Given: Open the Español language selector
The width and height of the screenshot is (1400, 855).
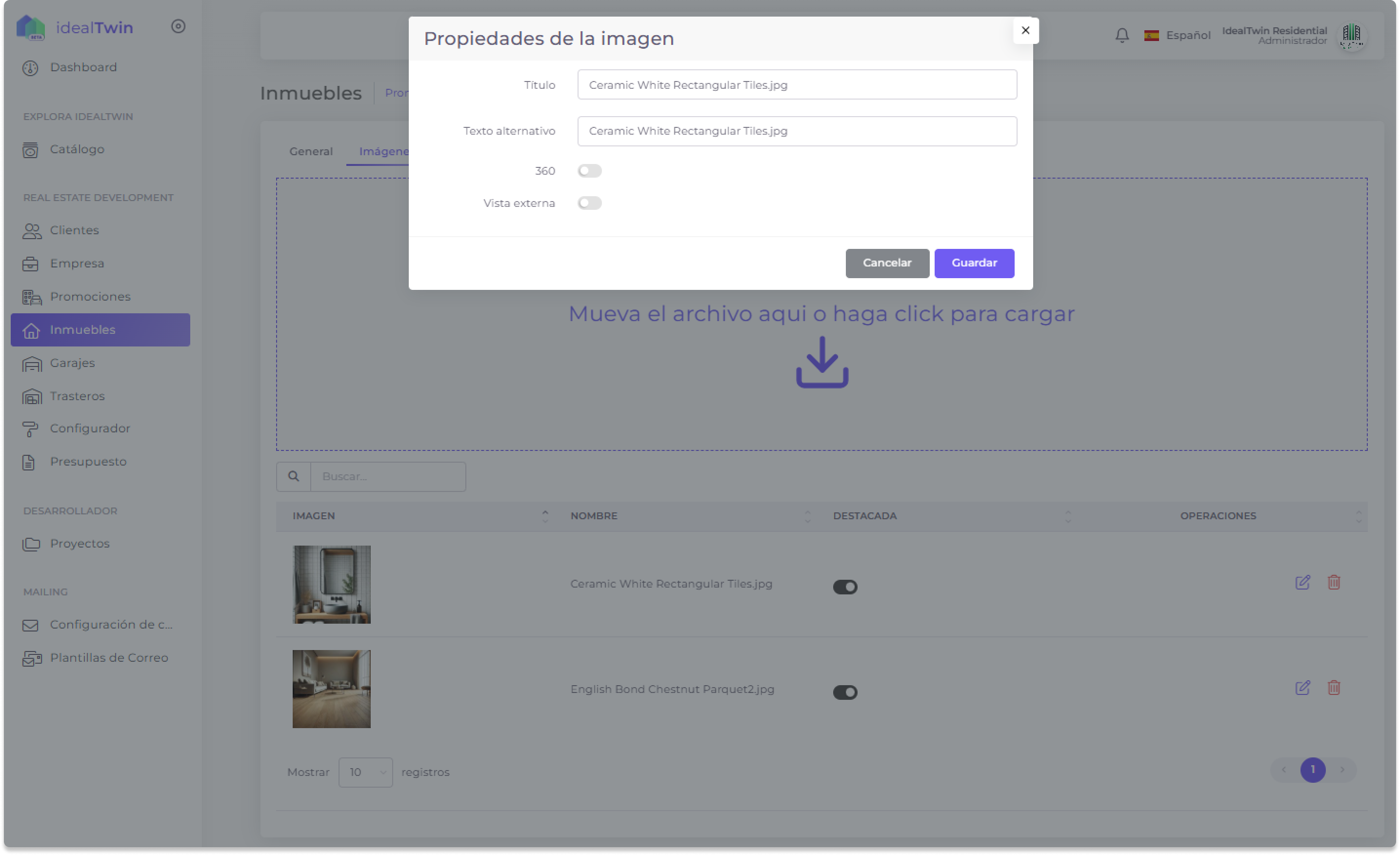Looking at the screenshot, I should click(1177, 35).
